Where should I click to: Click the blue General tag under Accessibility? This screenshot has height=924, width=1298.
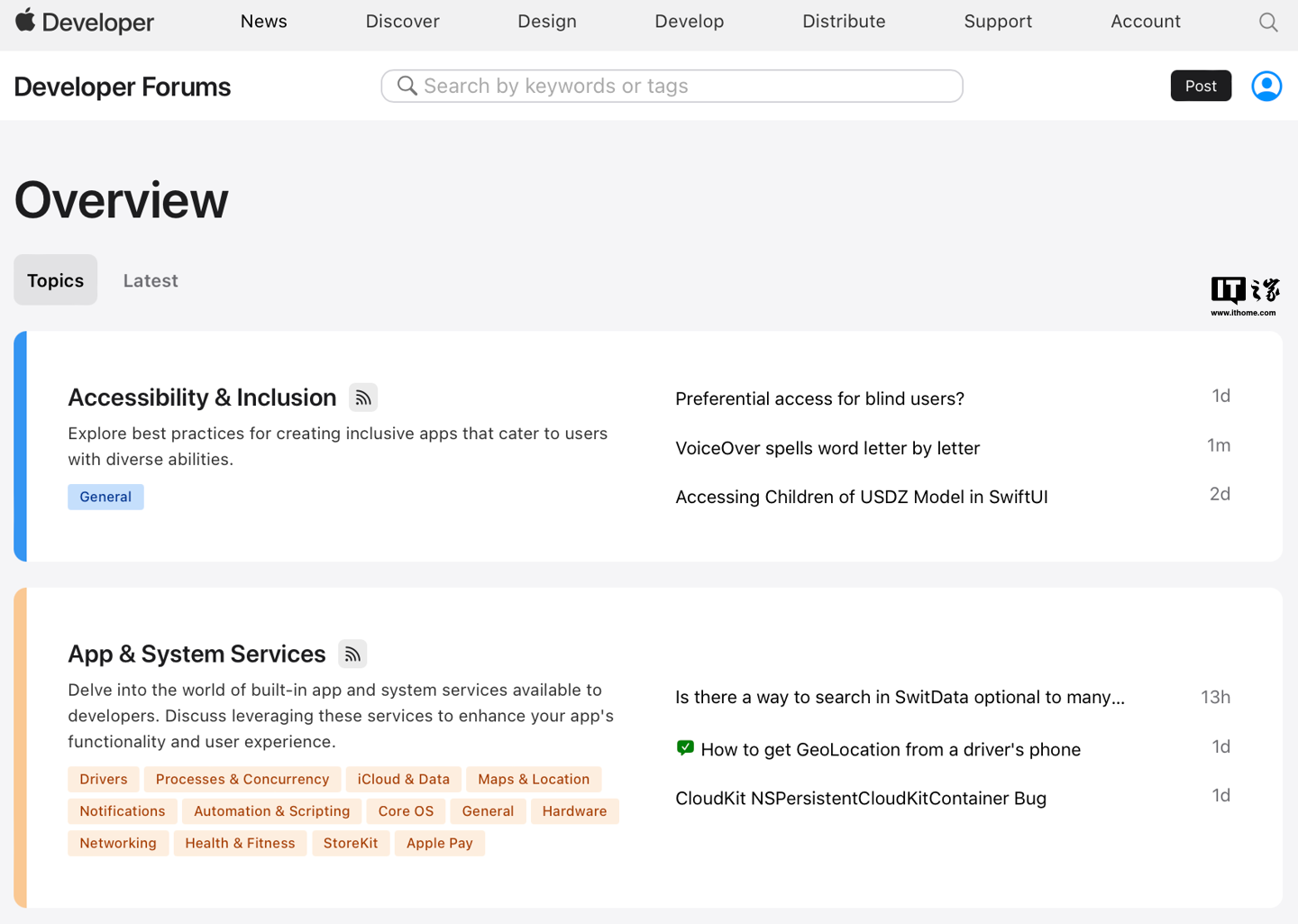[105, 497]
